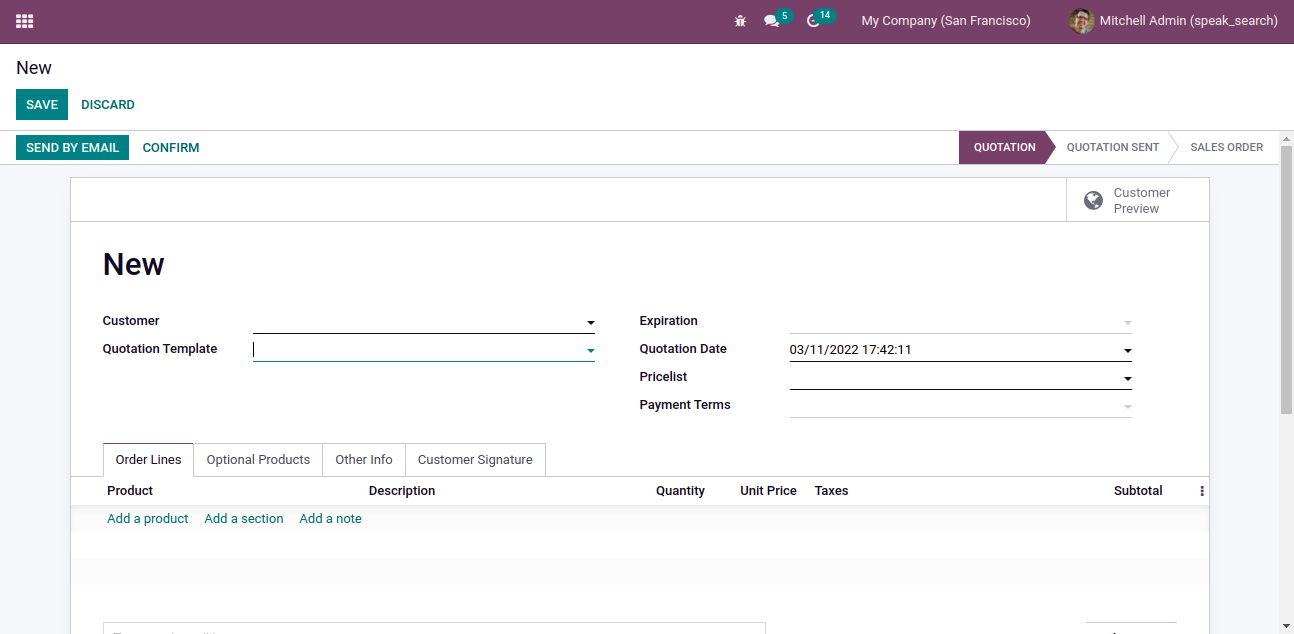Click the Expiration field label
Screen dimensions: 1294x634
point(669,321)
